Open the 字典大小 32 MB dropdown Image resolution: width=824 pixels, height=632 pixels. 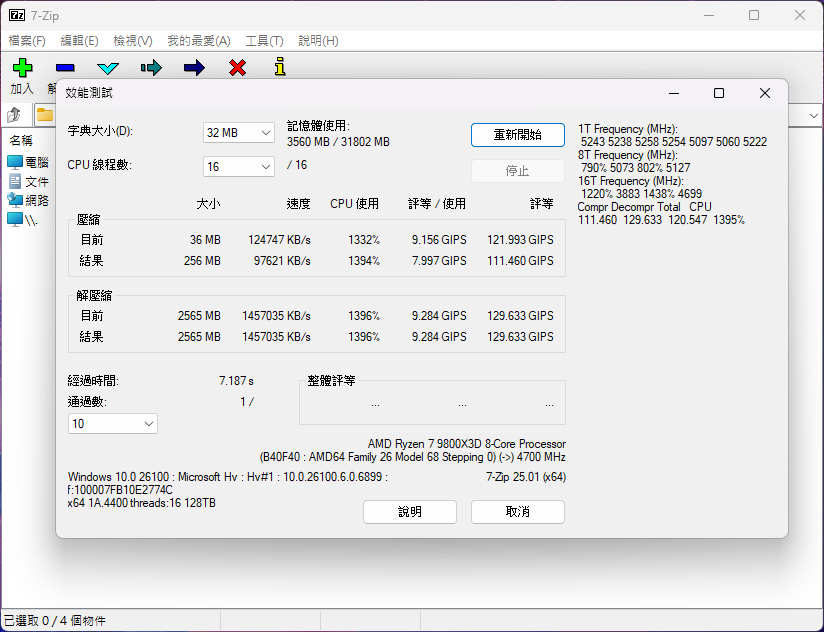point(239,133)
